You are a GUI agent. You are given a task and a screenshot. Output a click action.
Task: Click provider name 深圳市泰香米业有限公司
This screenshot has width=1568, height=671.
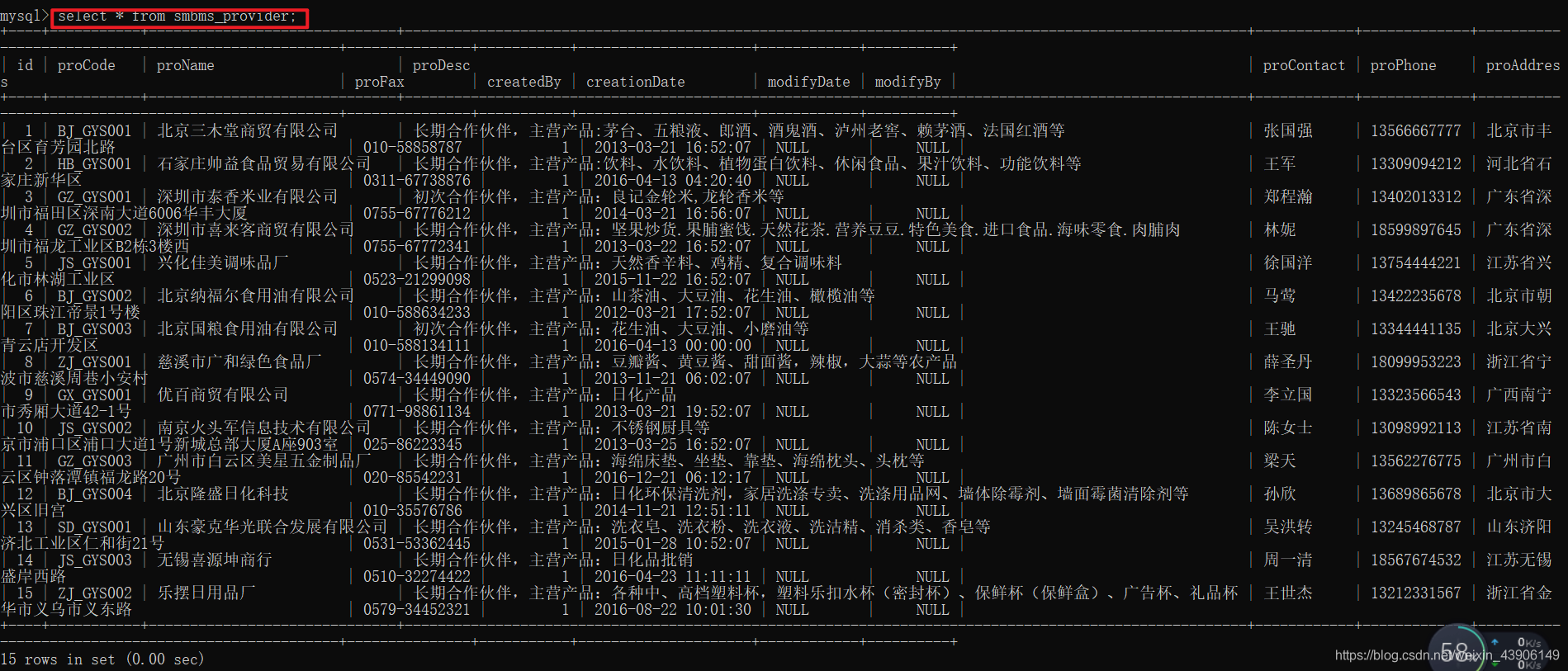point(248,197)
